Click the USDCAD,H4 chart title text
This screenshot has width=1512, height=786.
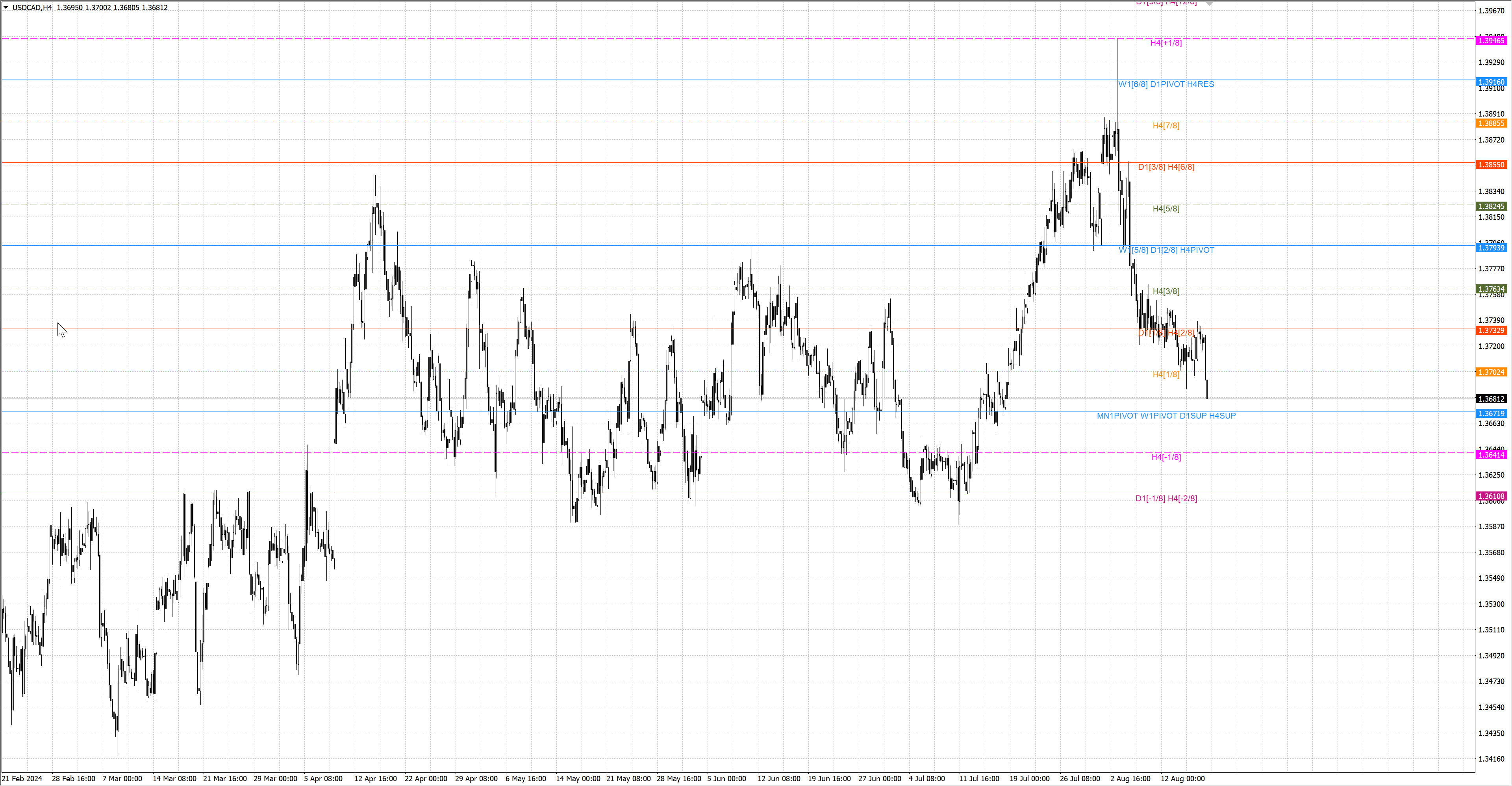tap(31, 7)
